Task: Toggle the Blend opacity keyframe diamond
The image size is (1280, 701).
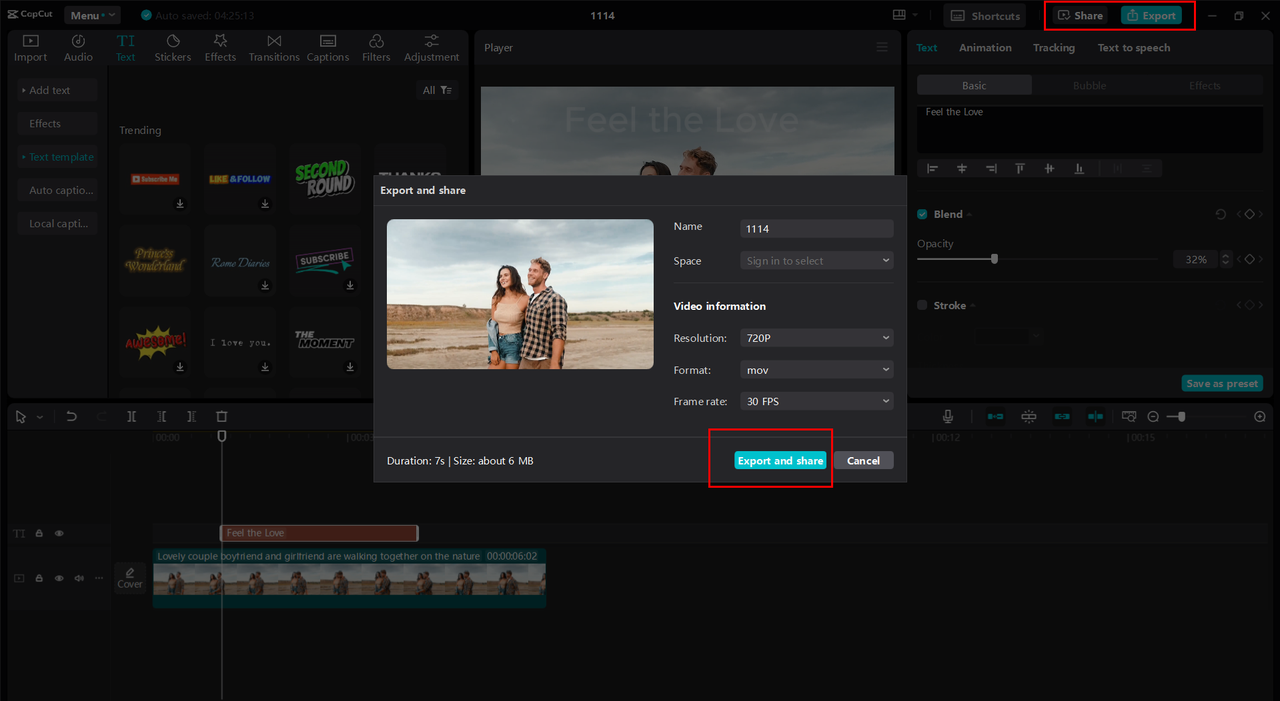Action: pos(1249,259)
